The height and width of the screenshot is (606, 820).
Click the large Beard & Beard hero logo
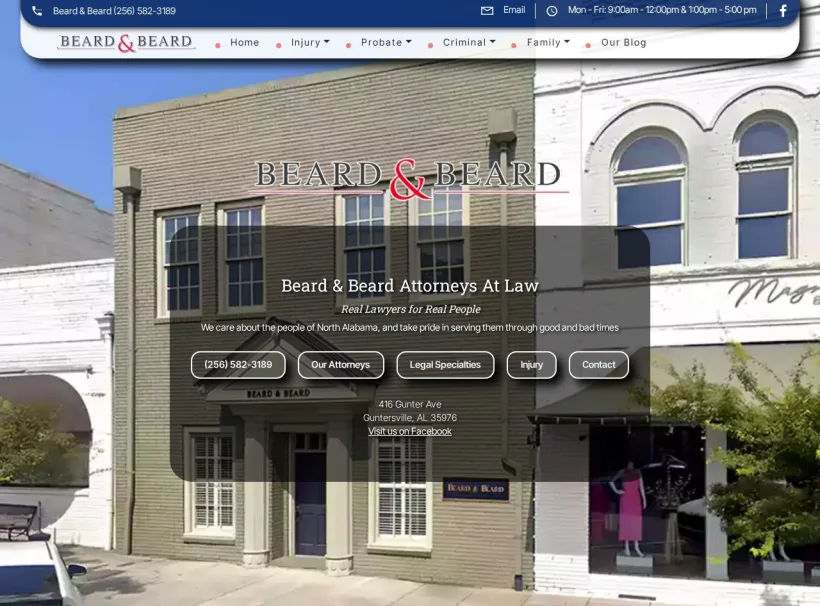tap(408, 179)
